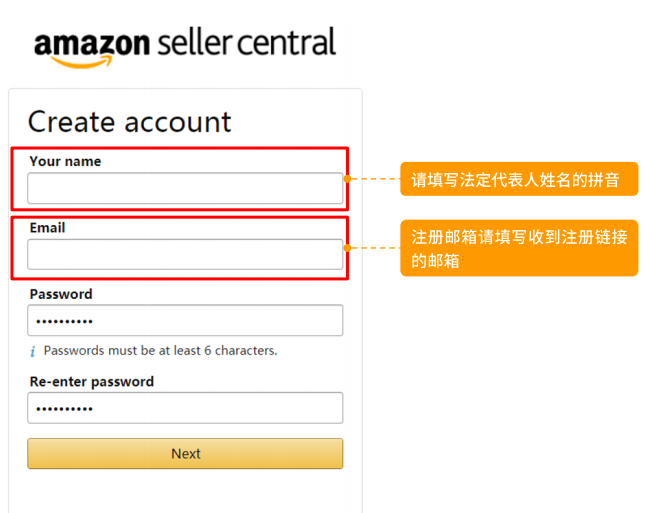Viewport: 652px width, 513px height.
Task: Click the masked dots in Password field
Action: pyautogui.click(x=64, y=321)
